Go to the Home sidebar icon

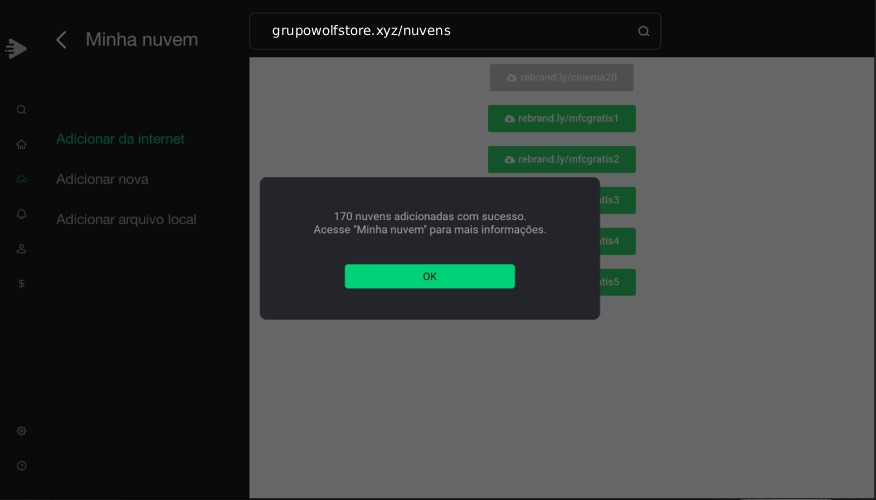coord(21,144)
